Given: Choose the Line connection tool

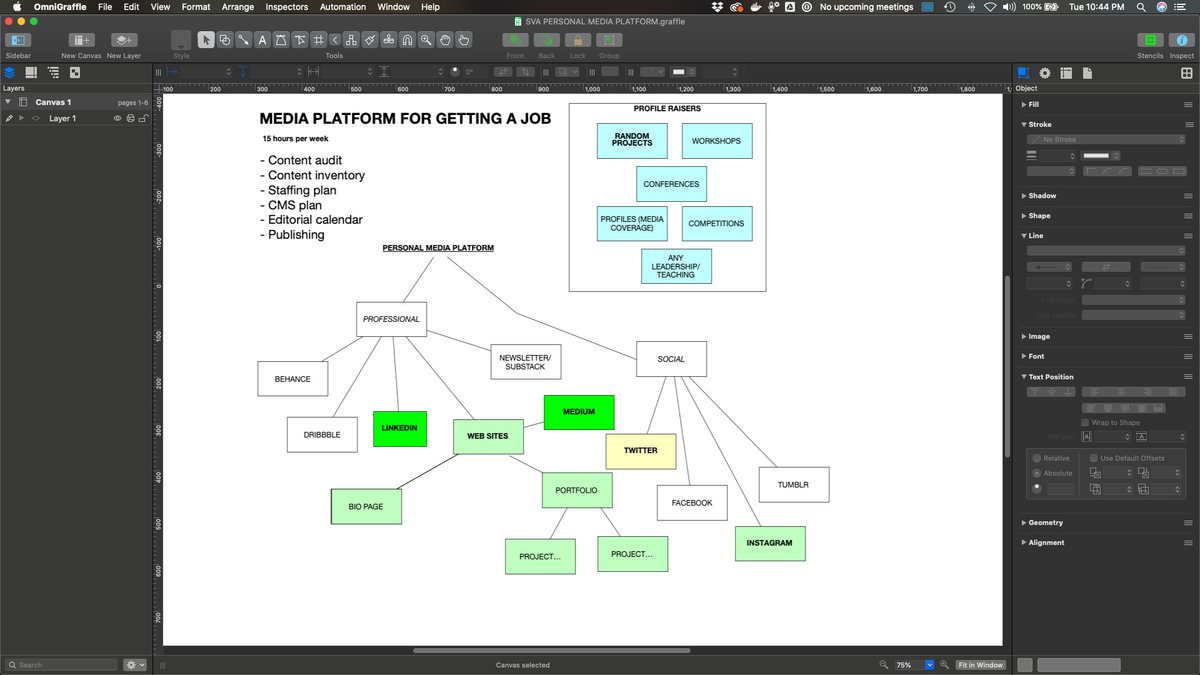Looking at the screenshot, I should [243, 40].
